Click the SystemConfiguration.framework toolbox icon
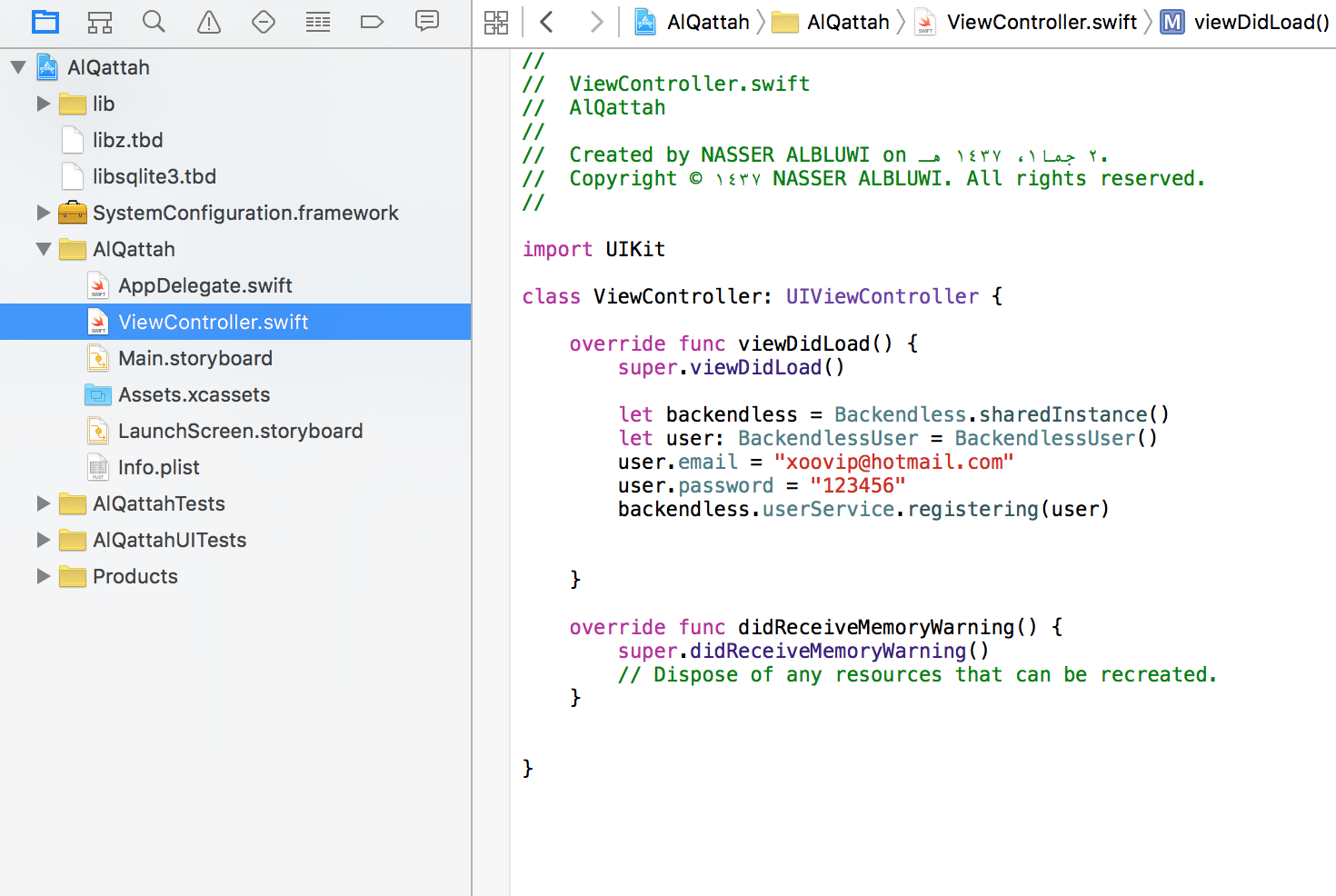The width and height of the screenshot is (1336, 896). tap(73, 213)
